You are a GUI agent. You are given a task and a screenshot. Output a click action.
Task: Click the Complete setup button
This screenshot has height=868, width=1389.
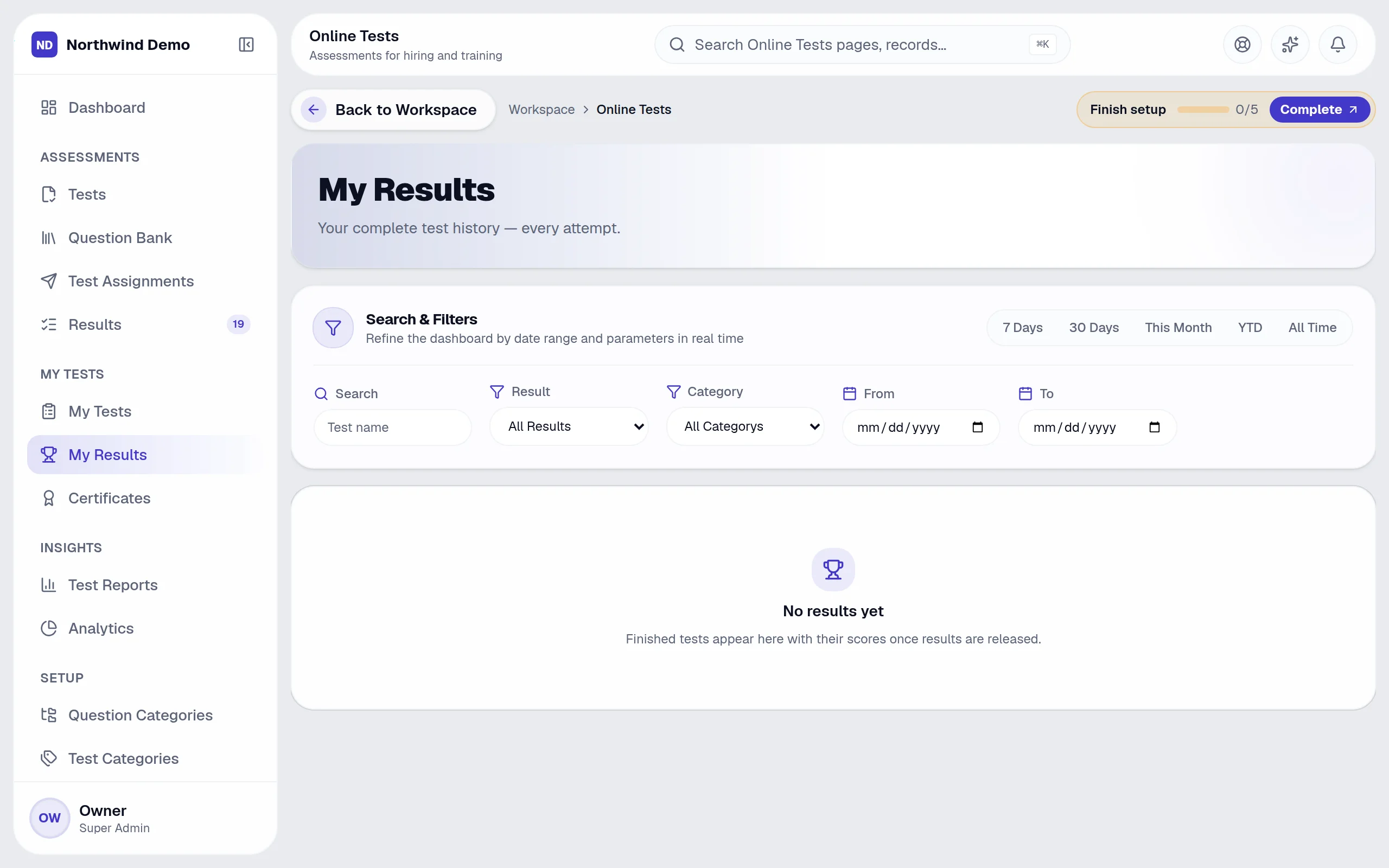point(1319,110)
